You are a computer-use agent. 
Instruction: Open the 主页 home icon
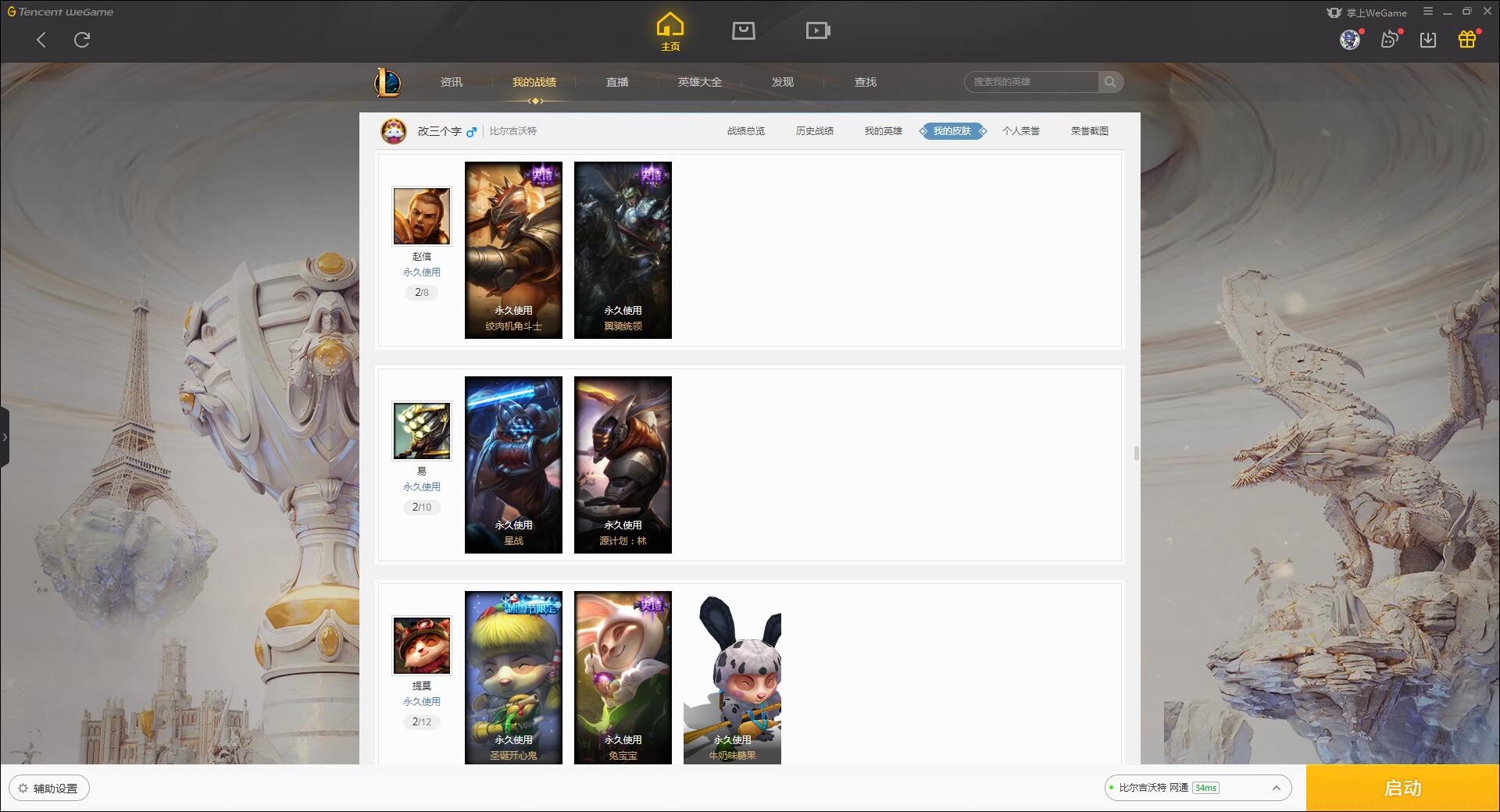coord(670,32)
